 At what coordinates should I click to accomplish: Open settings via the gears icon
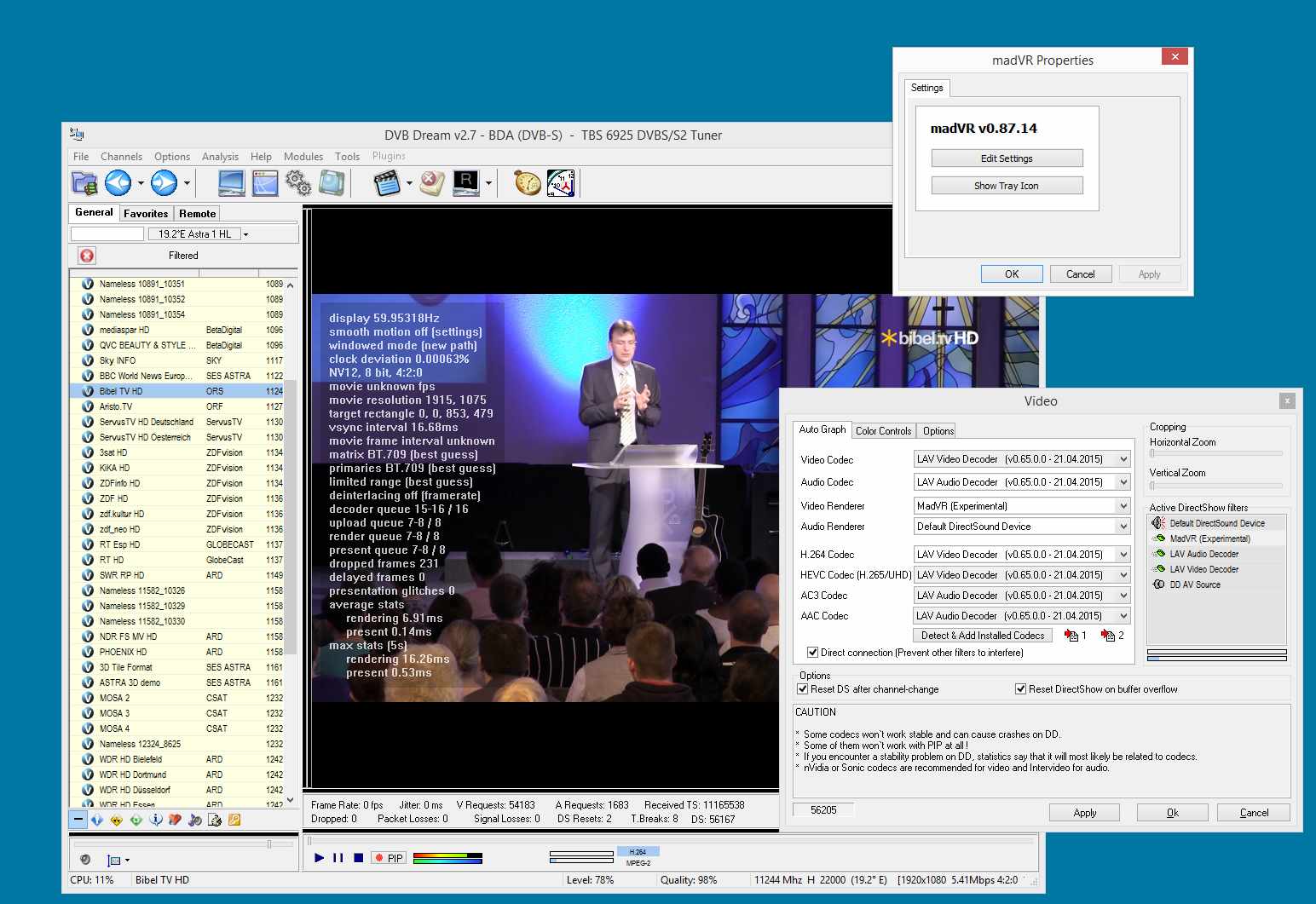click(298, 182)
